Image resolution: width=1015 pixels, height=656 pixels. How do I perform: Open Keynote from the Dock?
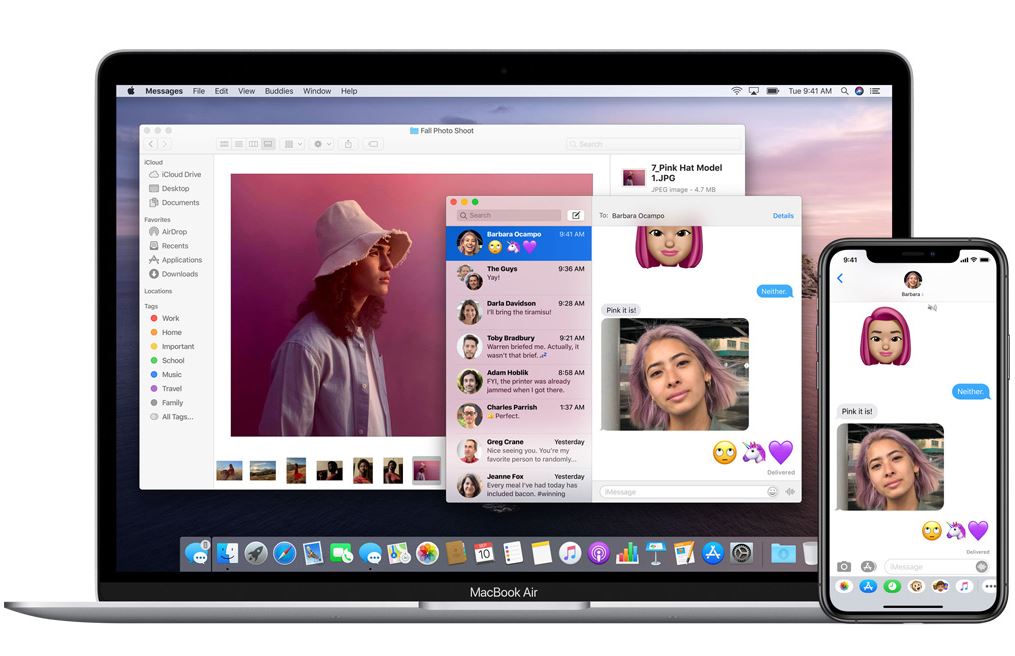[x=656, y=554]
